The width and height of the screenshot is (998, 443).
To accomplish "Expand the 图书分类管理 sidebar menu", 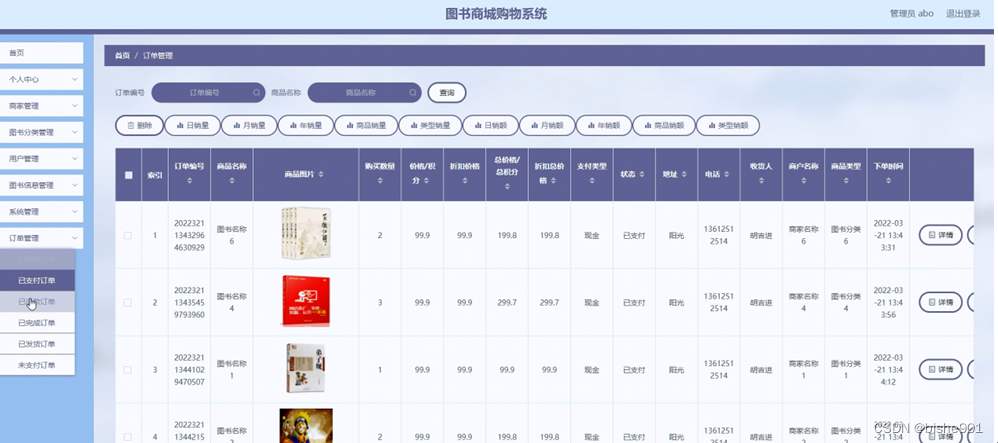I will click(41, 132).
